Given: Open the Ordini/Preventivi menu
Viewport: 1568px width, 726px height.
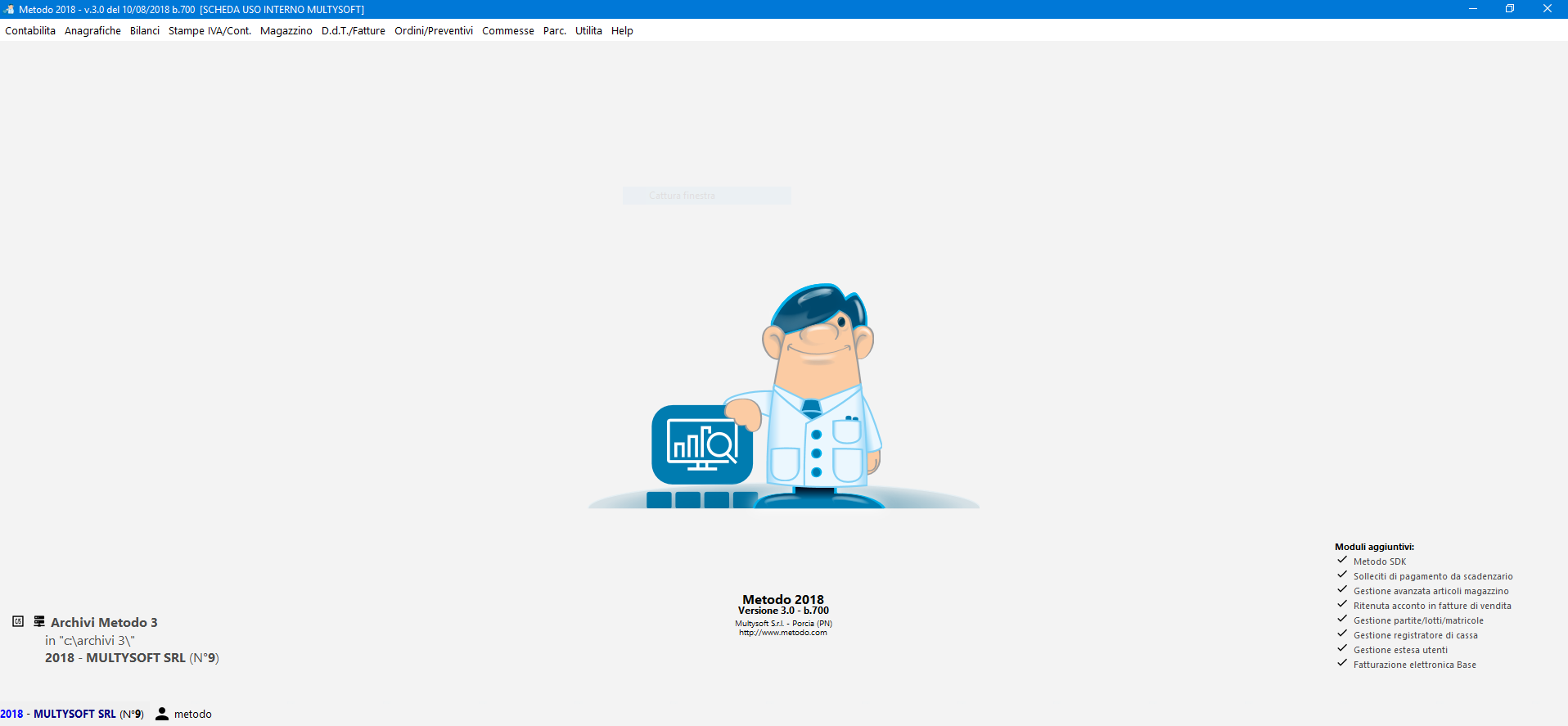Looking at the screenshot, I should [x=434, y=30].
